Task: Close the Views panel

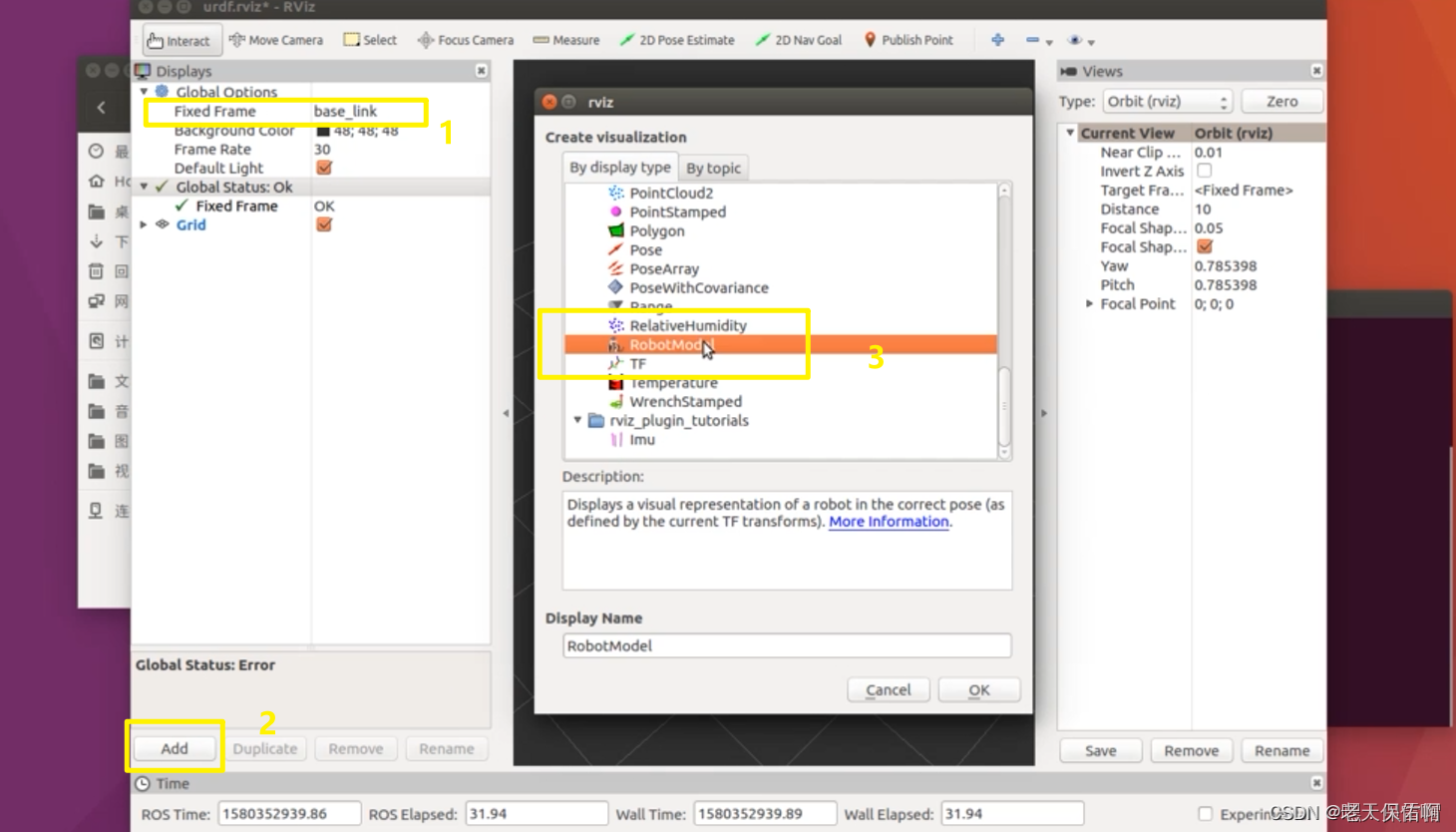Action: pyautogui.click(x=1316, y=71)
